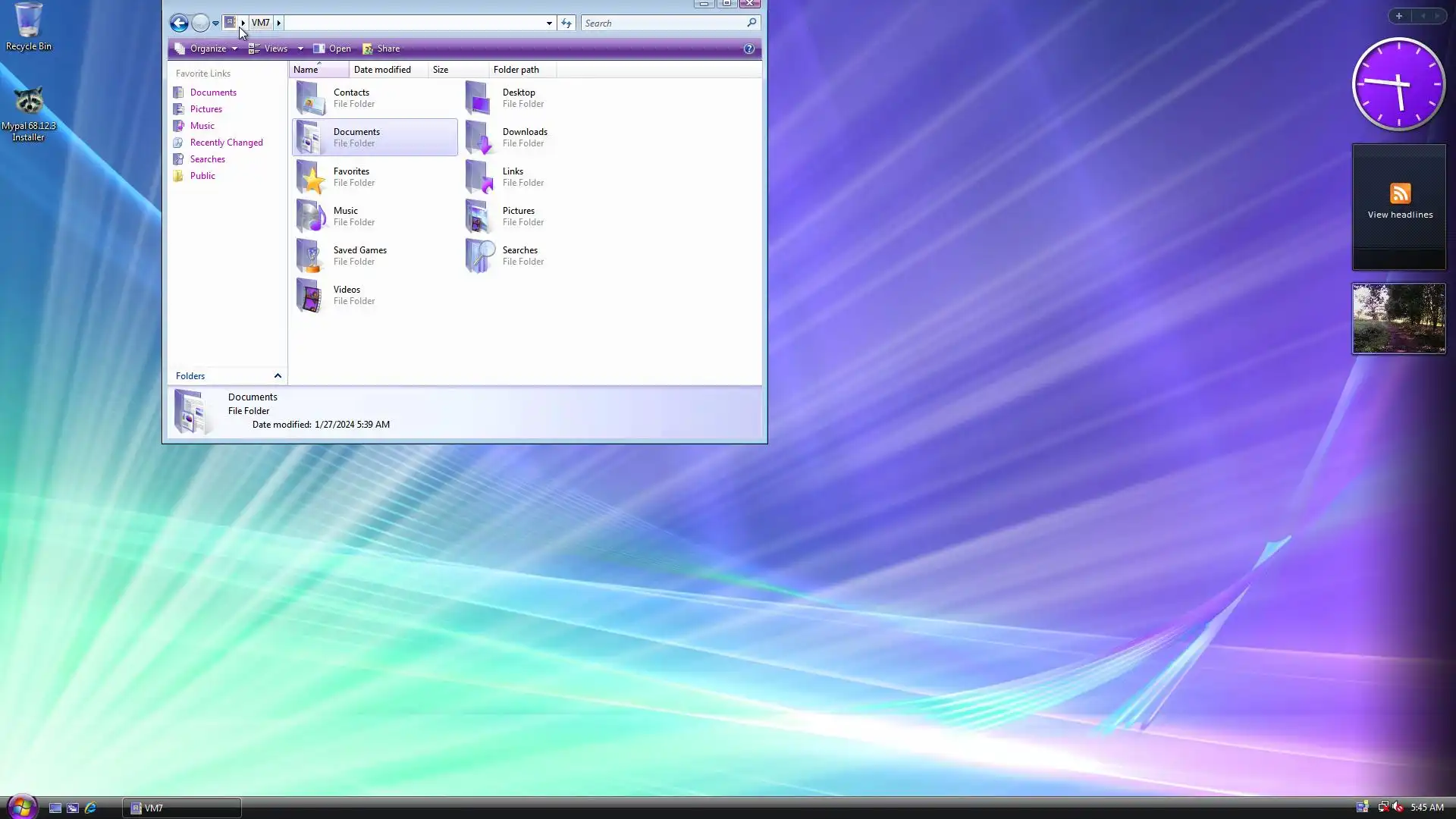This screenshot has height=819, width=1456.
Task: Open the address bar history dropdown
Action: click(549, 24)
